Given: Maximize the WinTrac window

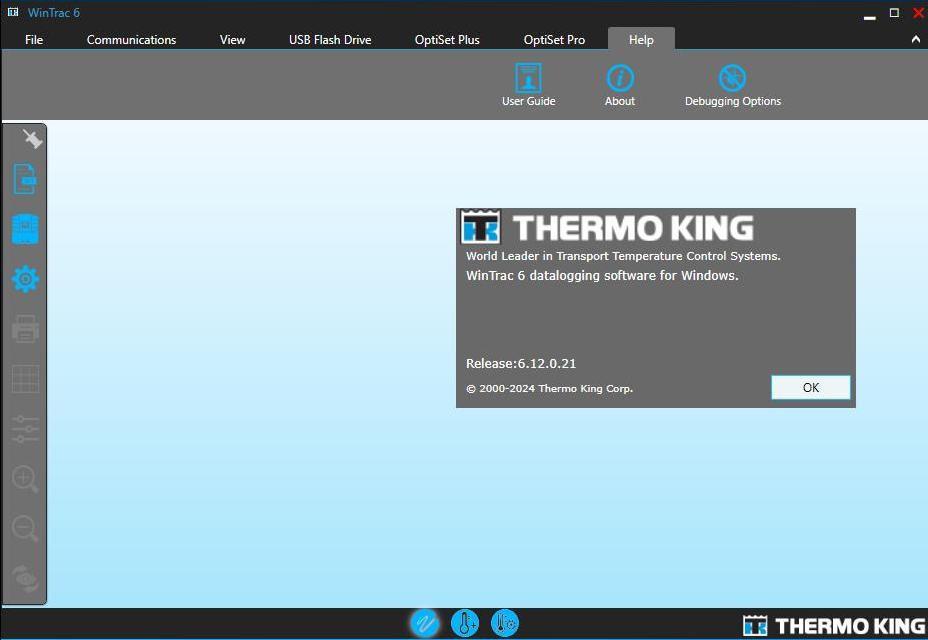Looking at the screenshot, I should (894, 12).
